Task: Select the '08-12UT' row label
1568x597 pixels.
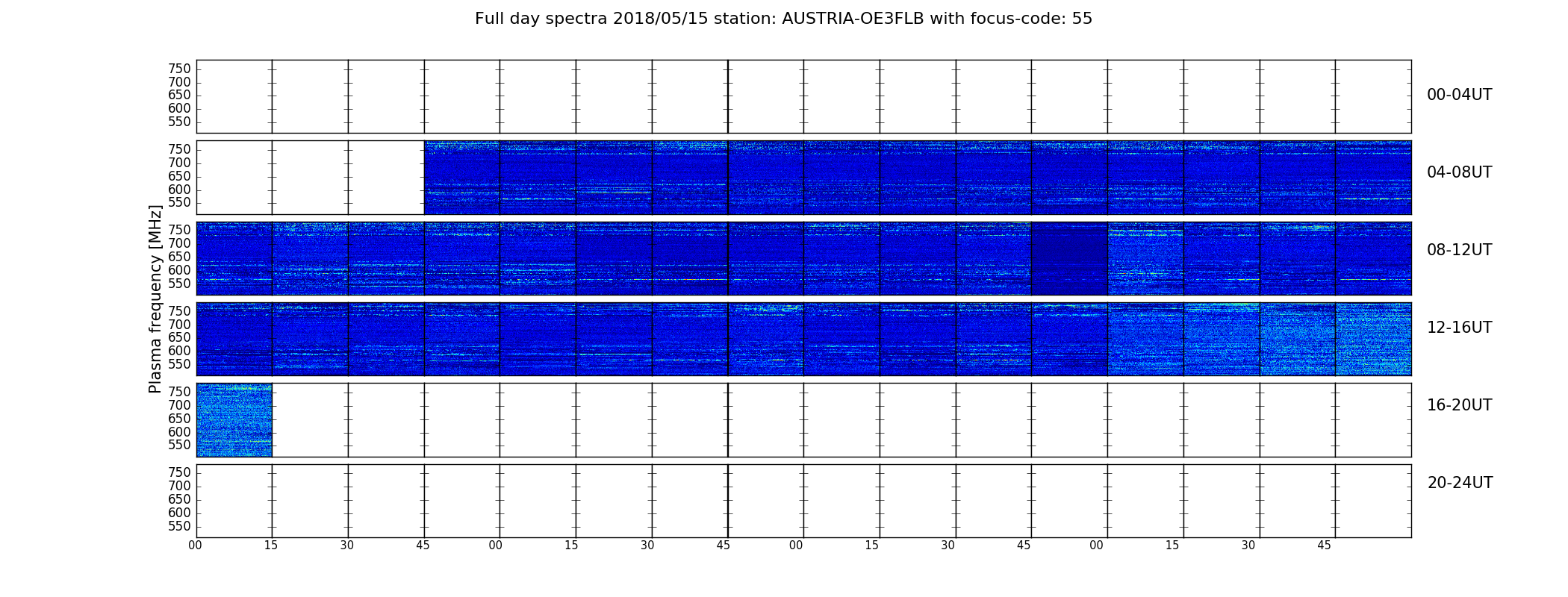Action: 1459,250
